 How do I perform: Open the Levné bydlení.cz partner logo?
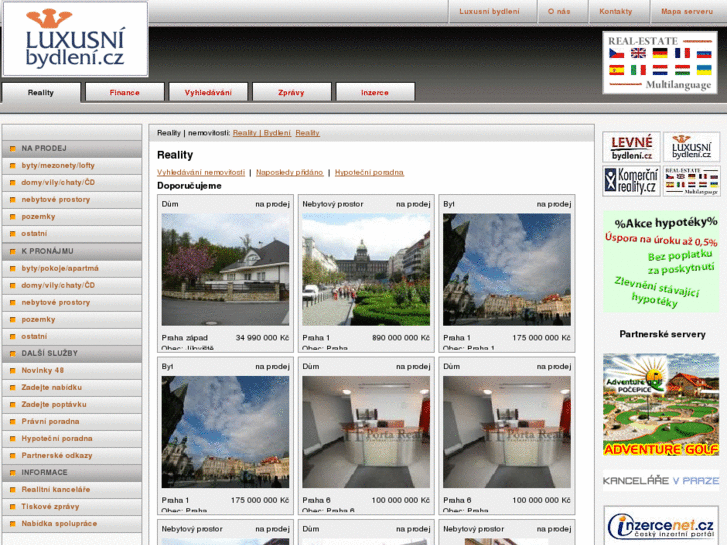631,148
